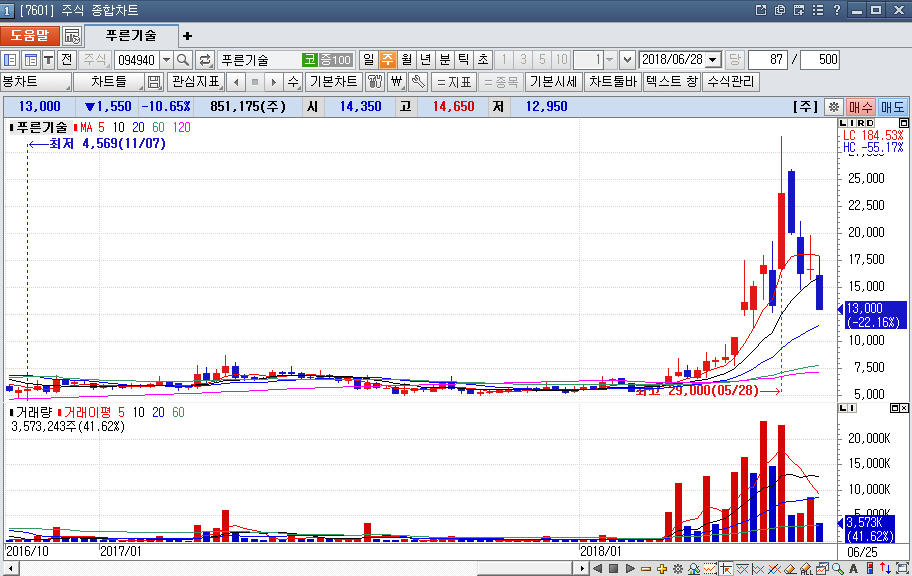Switch to minute (분) chart period

click(x=445, y=60)
